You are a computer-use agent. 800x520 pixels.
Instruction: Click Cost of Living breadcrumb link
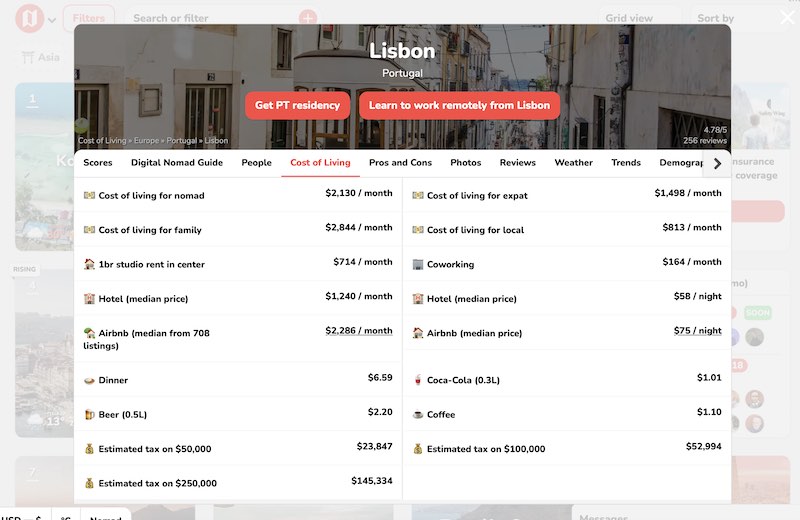coord(102,141)
